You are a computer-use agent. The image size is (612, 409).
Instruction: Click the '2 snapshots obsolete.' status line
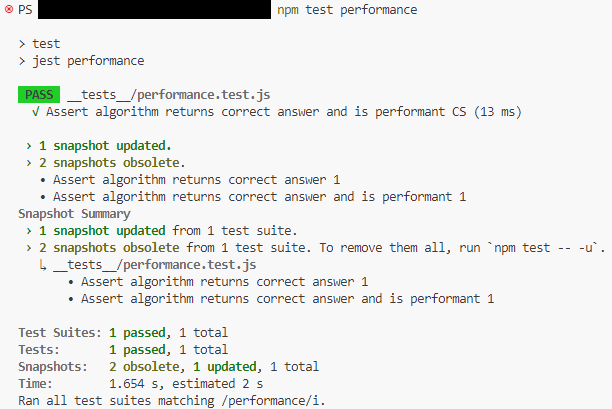[108, 163]
